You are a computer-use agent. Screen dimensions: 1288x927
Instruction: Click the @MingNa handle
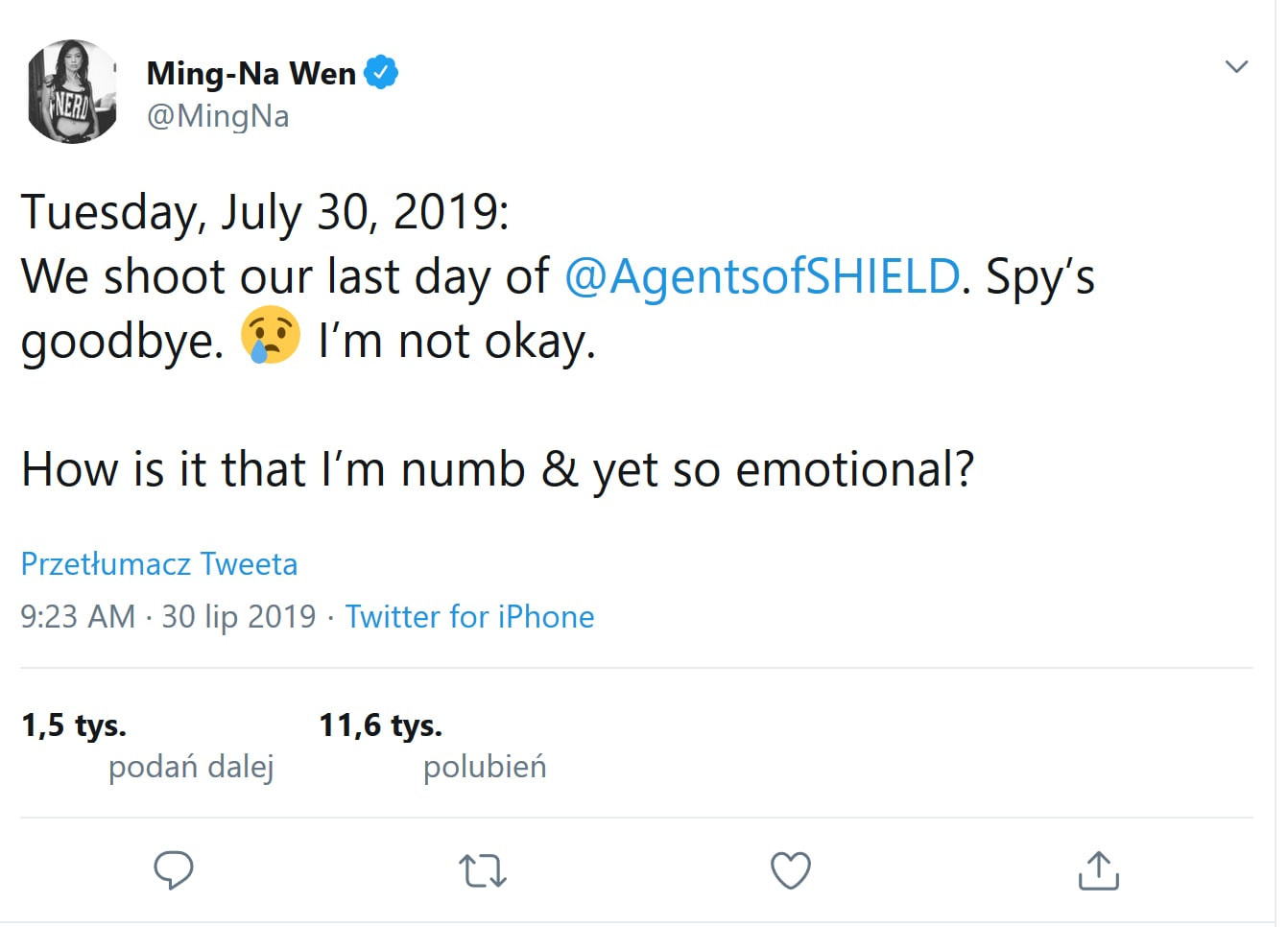point(218,116)
